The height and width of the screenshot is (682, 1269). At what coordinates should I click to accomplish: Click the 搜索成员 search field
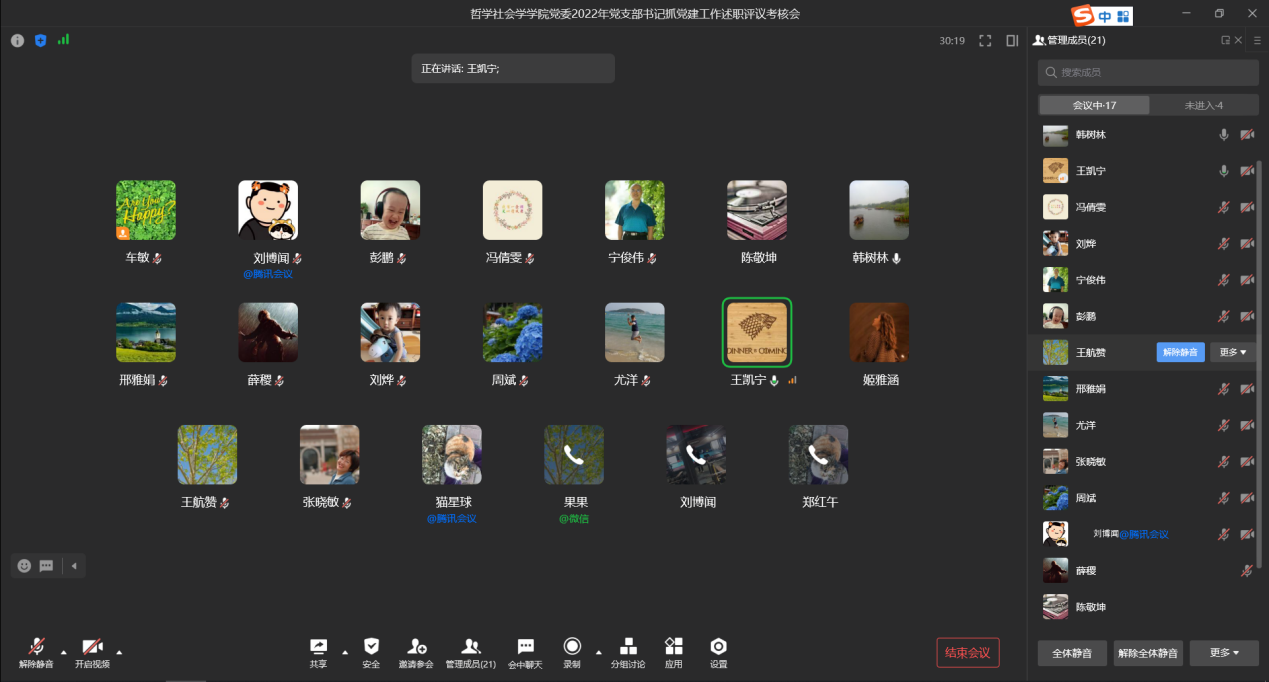point(1148,72)
